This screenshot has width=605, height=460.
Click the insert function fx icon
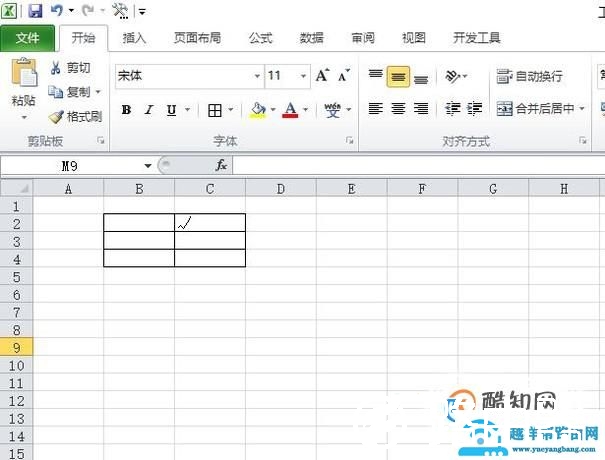pos(221,166)
